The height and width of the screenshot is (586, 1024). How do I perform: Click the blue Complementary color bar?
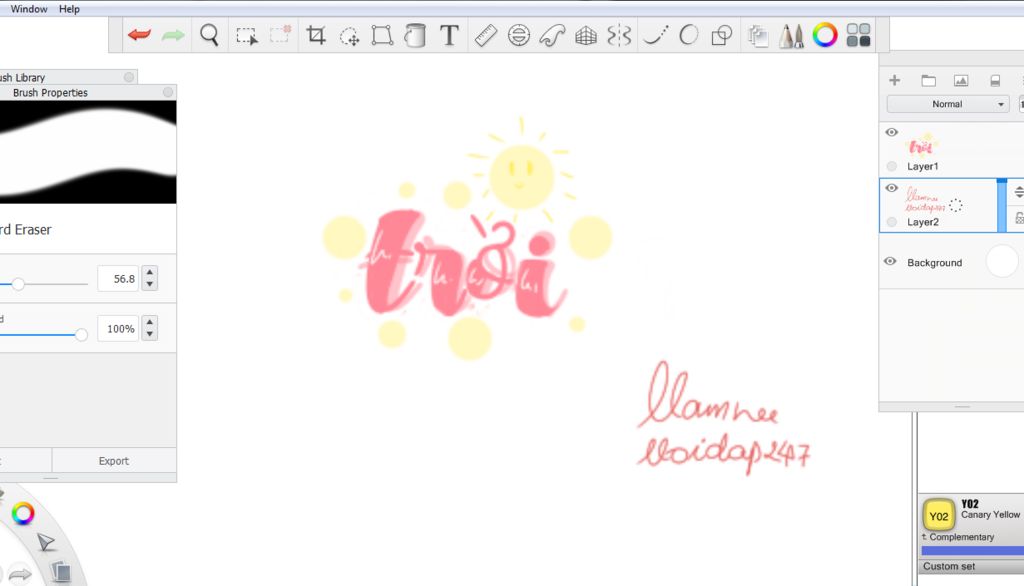click(972, 551)
